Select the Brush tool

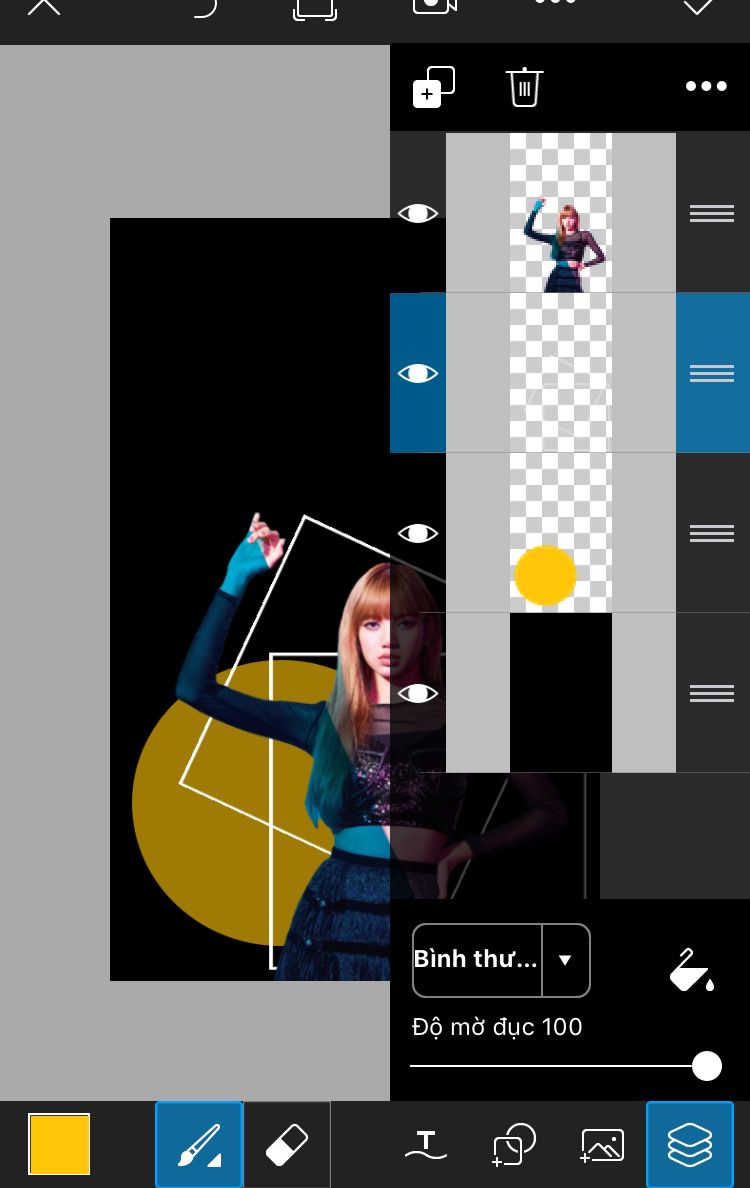pos(199,1144)
